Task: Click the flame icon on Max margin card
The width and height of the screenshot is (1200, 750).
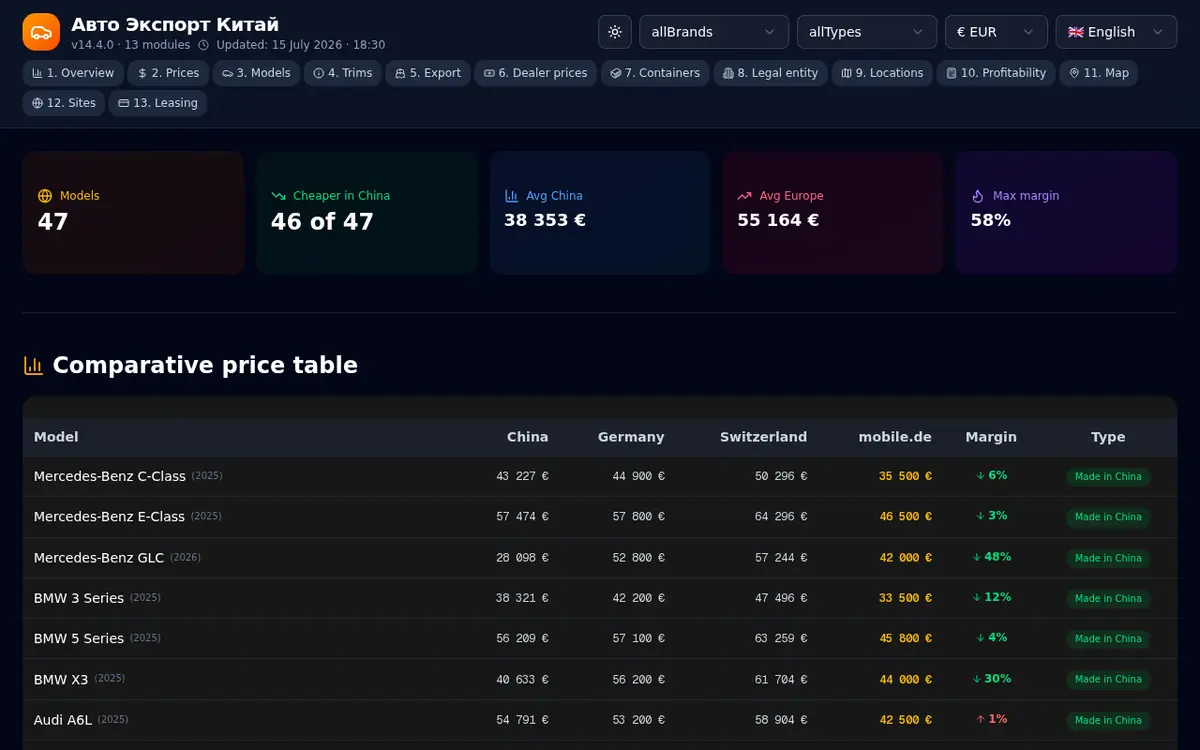Action: 978,196
